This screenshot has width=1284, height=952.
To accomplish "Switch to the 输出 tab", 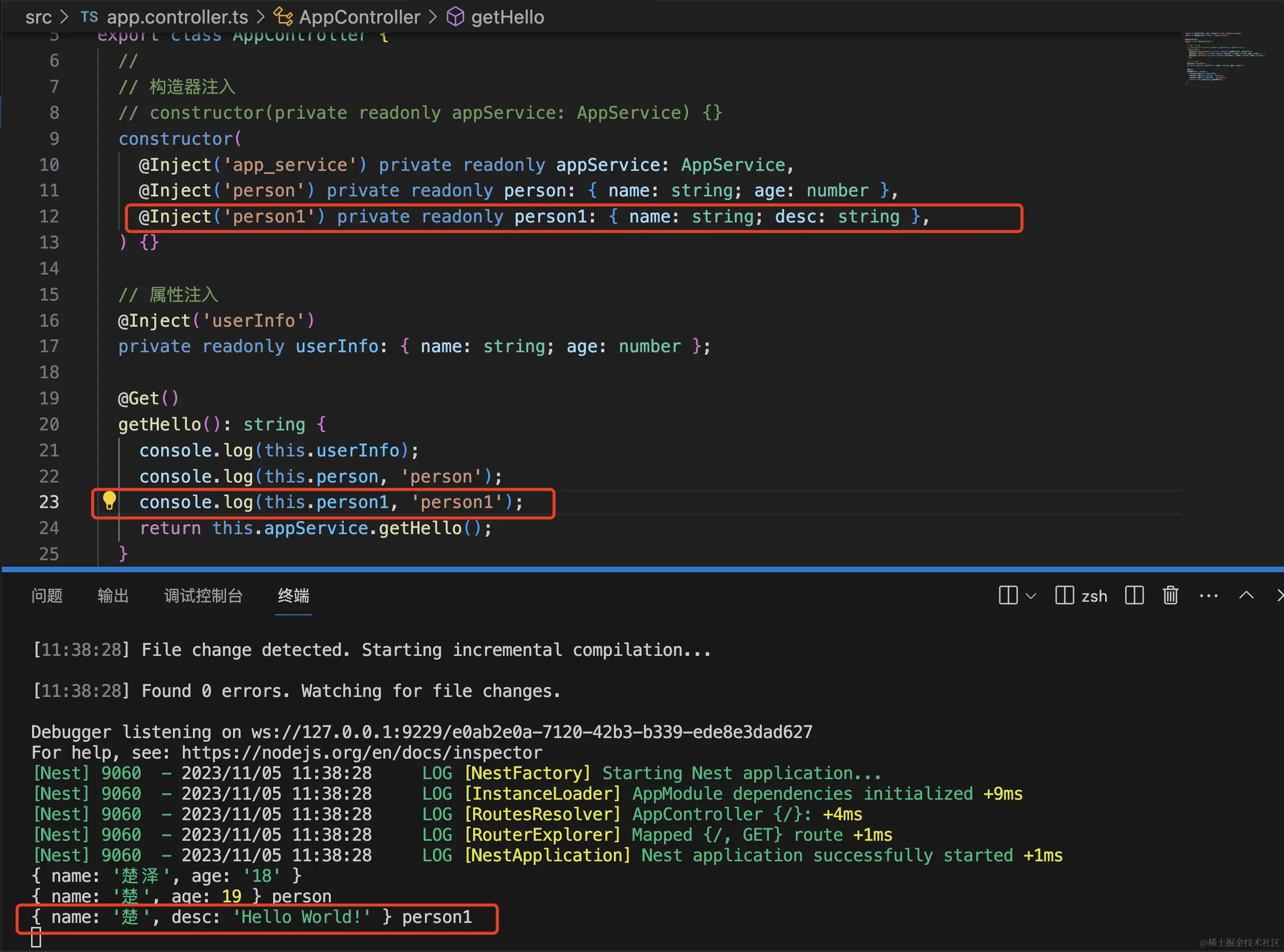I will 113,595.
